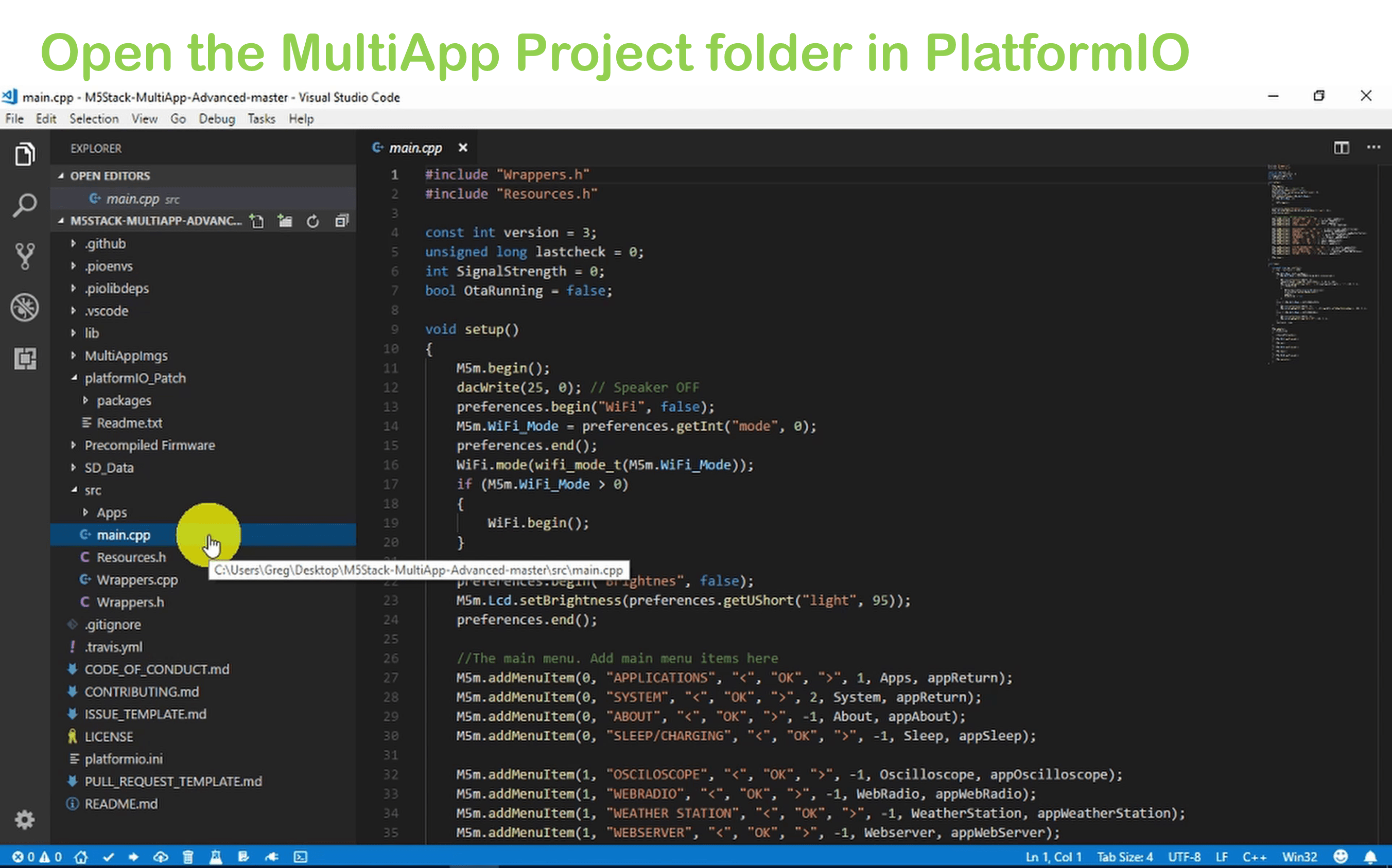Click the PlatformIO Build checkmark icon
This screenshot has width=1392, height=868.
109,857
